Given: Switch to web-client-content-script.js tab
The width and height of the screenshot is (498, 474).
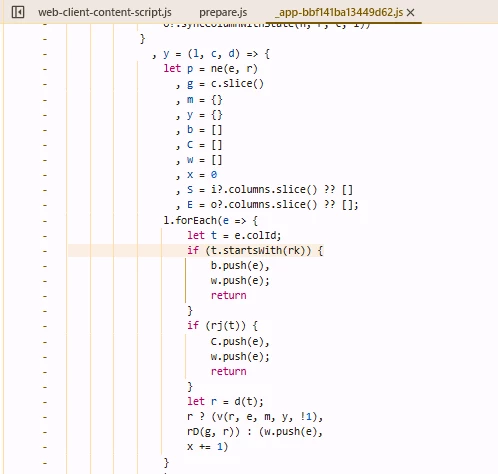Looking at the screenshot, I should click(105, 12).
